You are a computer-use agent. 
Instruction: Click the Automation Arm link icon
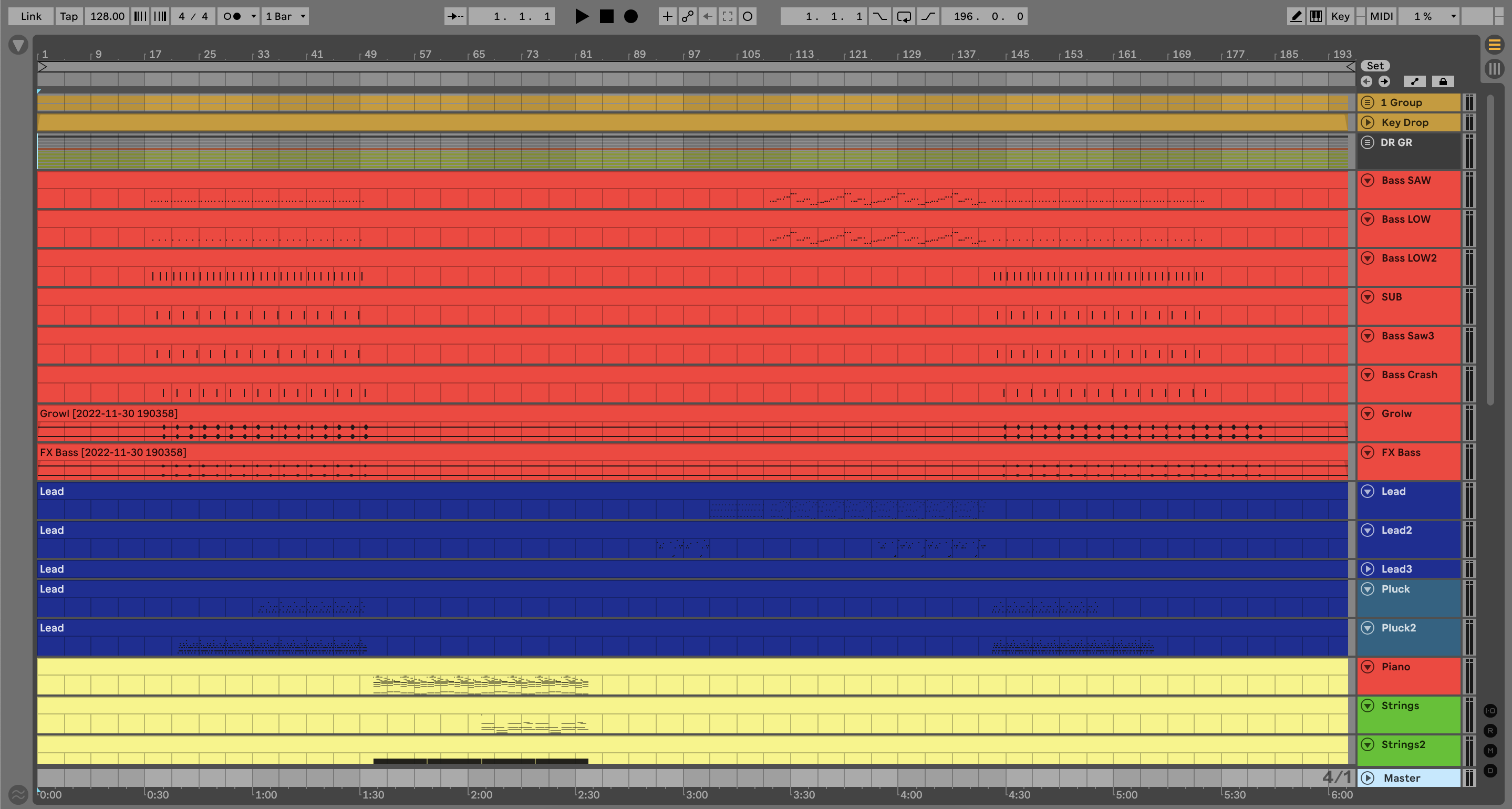tap(687, 16)
